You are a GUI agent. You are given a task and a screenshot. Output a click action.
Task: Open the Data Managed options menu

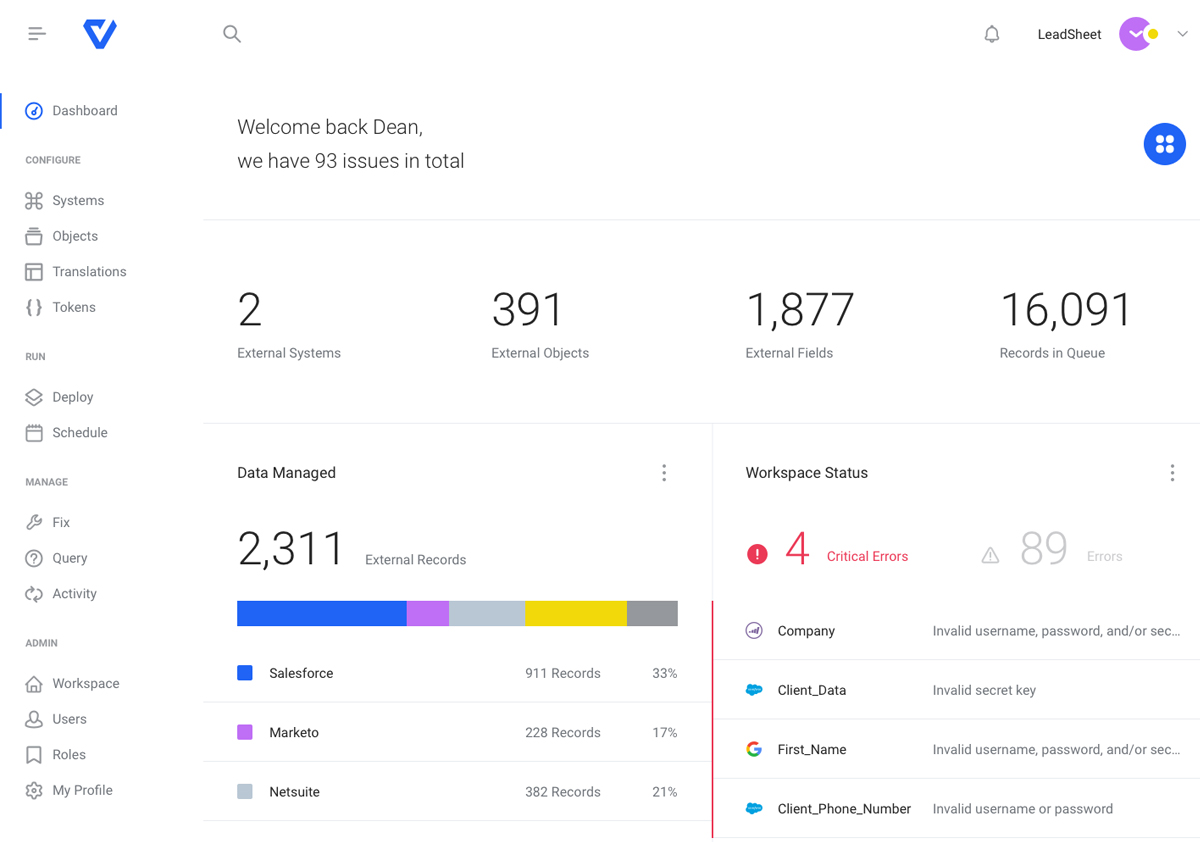click(x=664, y=472)
